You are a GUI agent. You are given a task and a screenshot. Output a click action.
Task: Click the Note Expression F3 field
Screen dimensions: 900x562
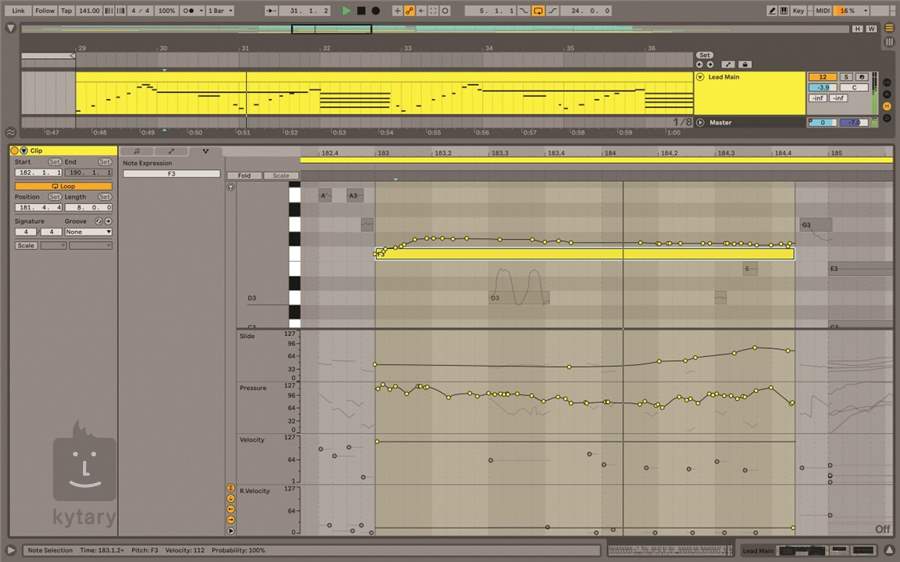[x=172, y=173]
